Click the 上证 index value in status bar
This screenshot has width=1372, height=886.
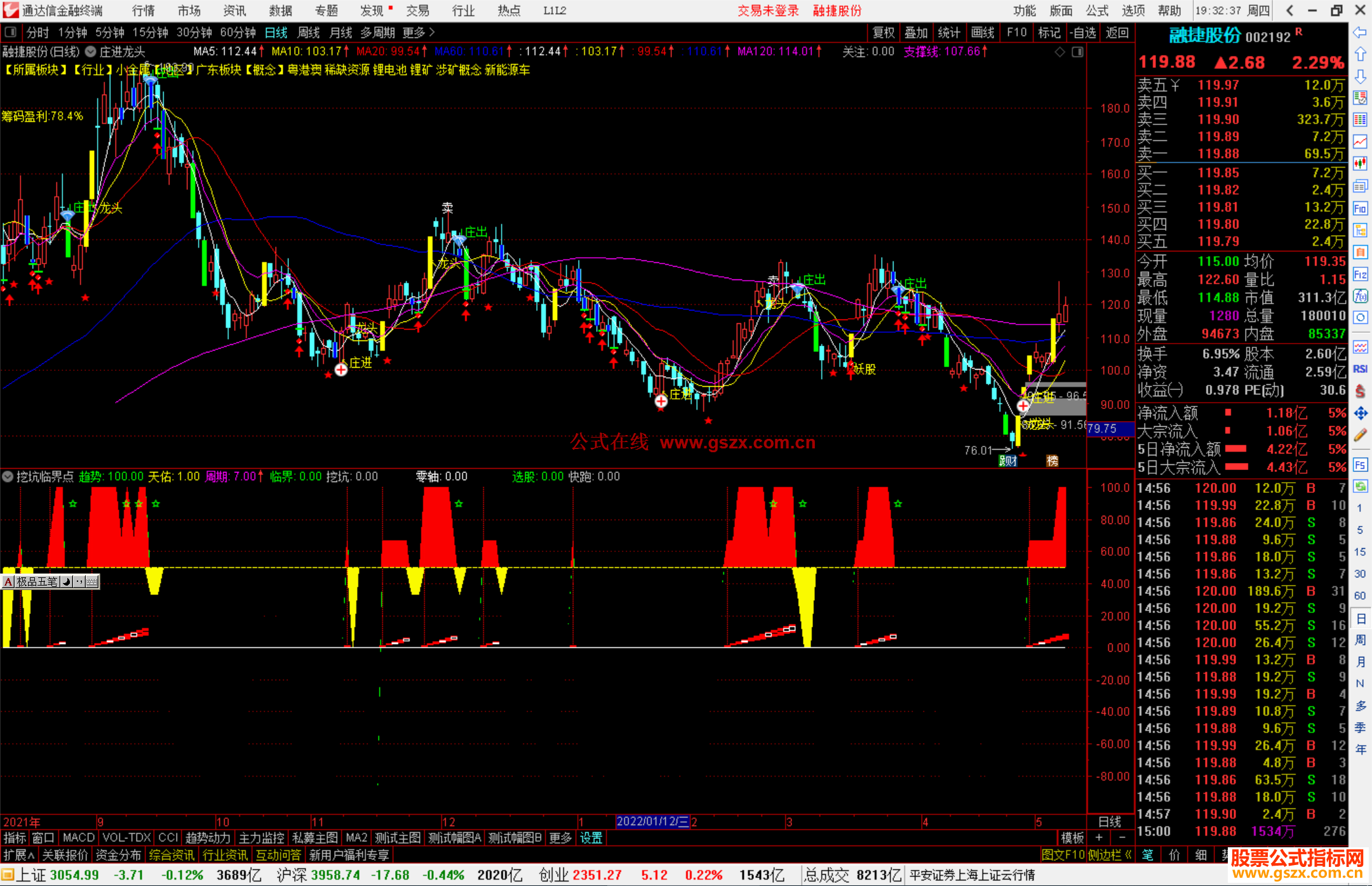pos(74,875)
